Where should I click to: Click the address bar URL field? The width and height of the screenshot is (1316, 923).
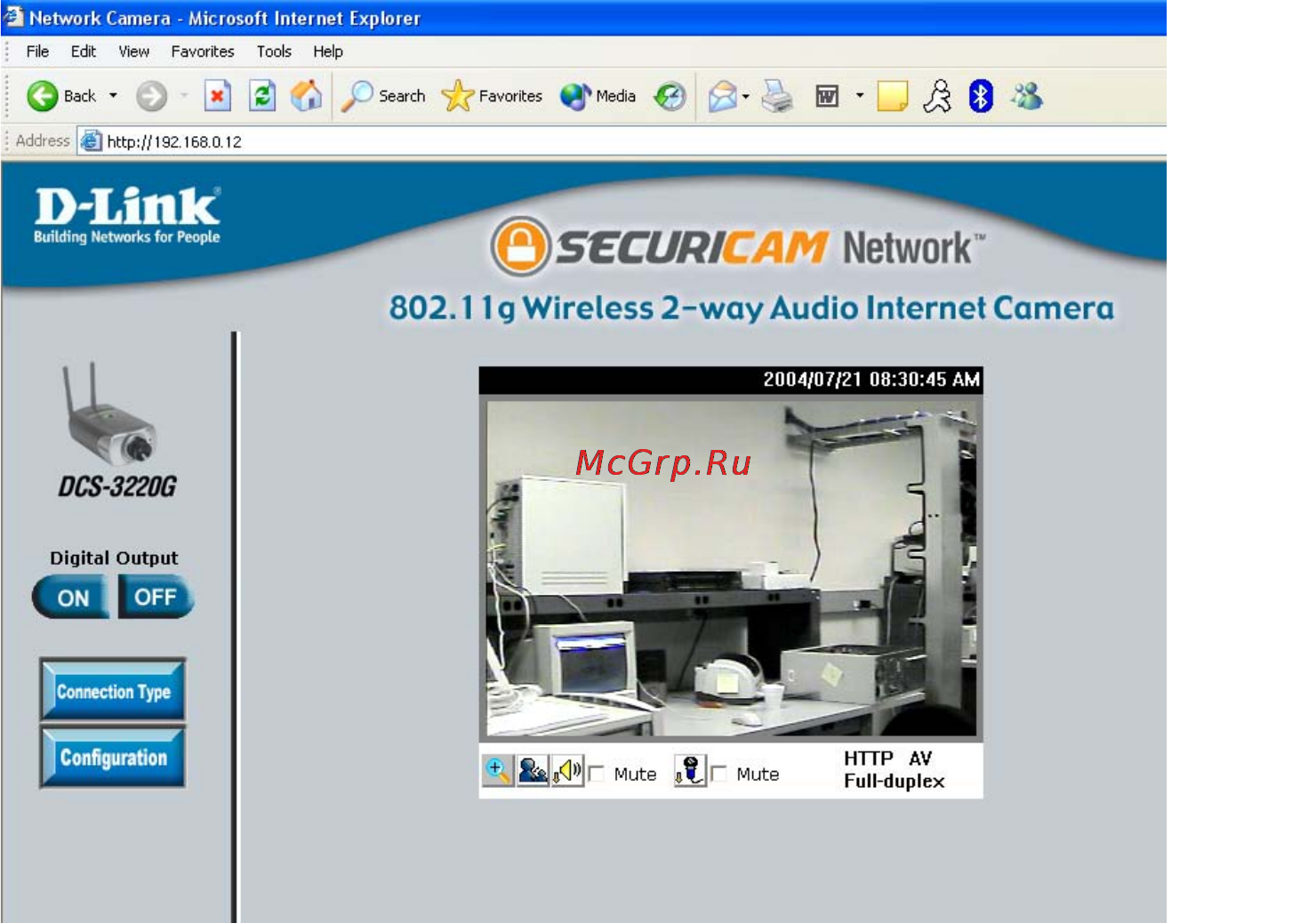(622, 141)
